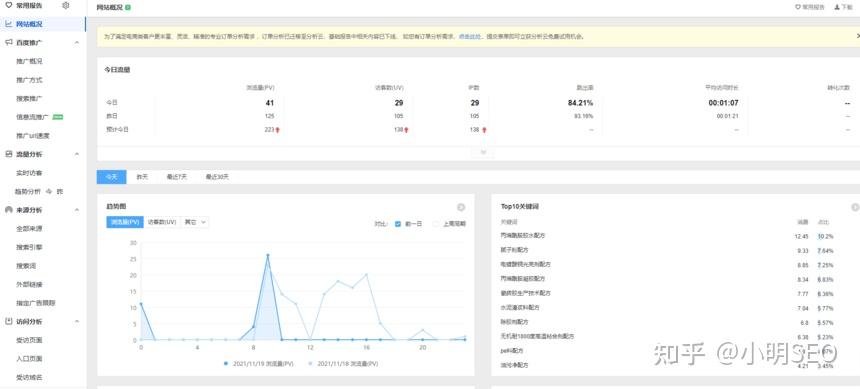Collapse the 来源分析 sidebar section
The width and height of the screenshot is (860, 389).
tap(77, 210)
